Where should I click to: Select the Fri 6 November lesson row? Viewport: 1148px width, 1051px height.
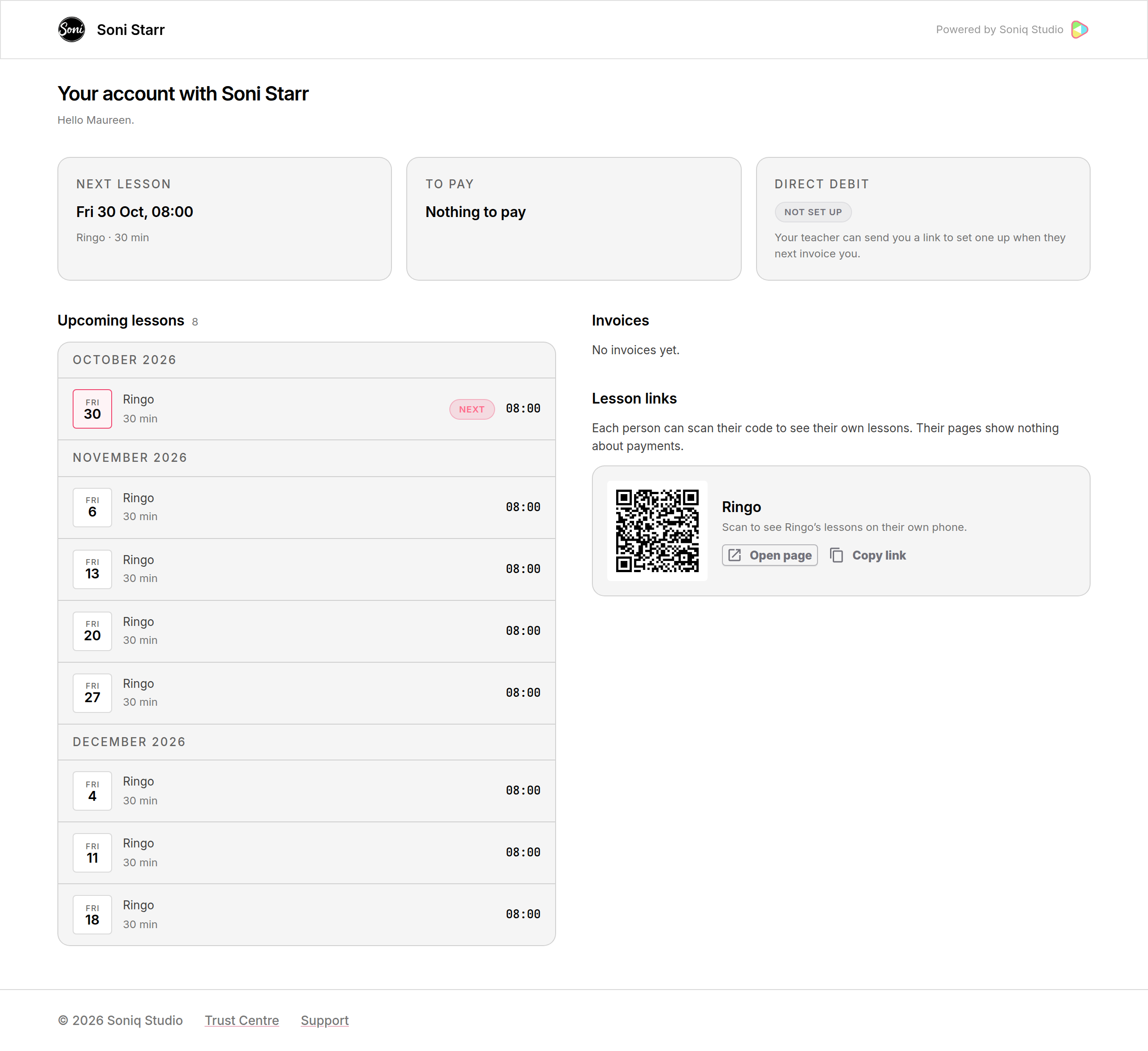[x=306, y=507]
